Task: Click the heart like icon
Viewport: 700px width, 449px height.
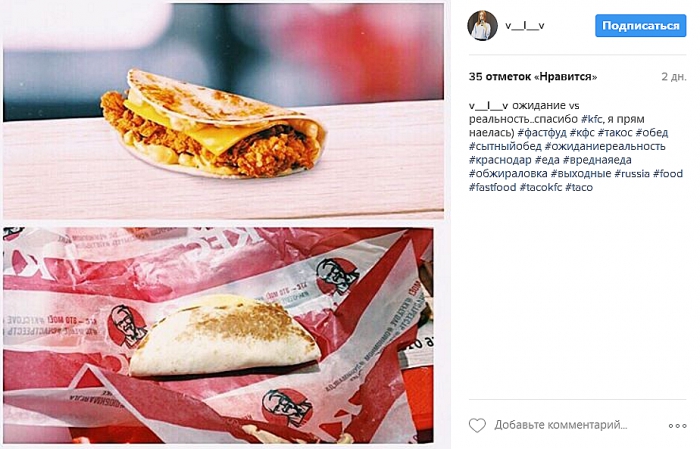Action: coord(477,425)
